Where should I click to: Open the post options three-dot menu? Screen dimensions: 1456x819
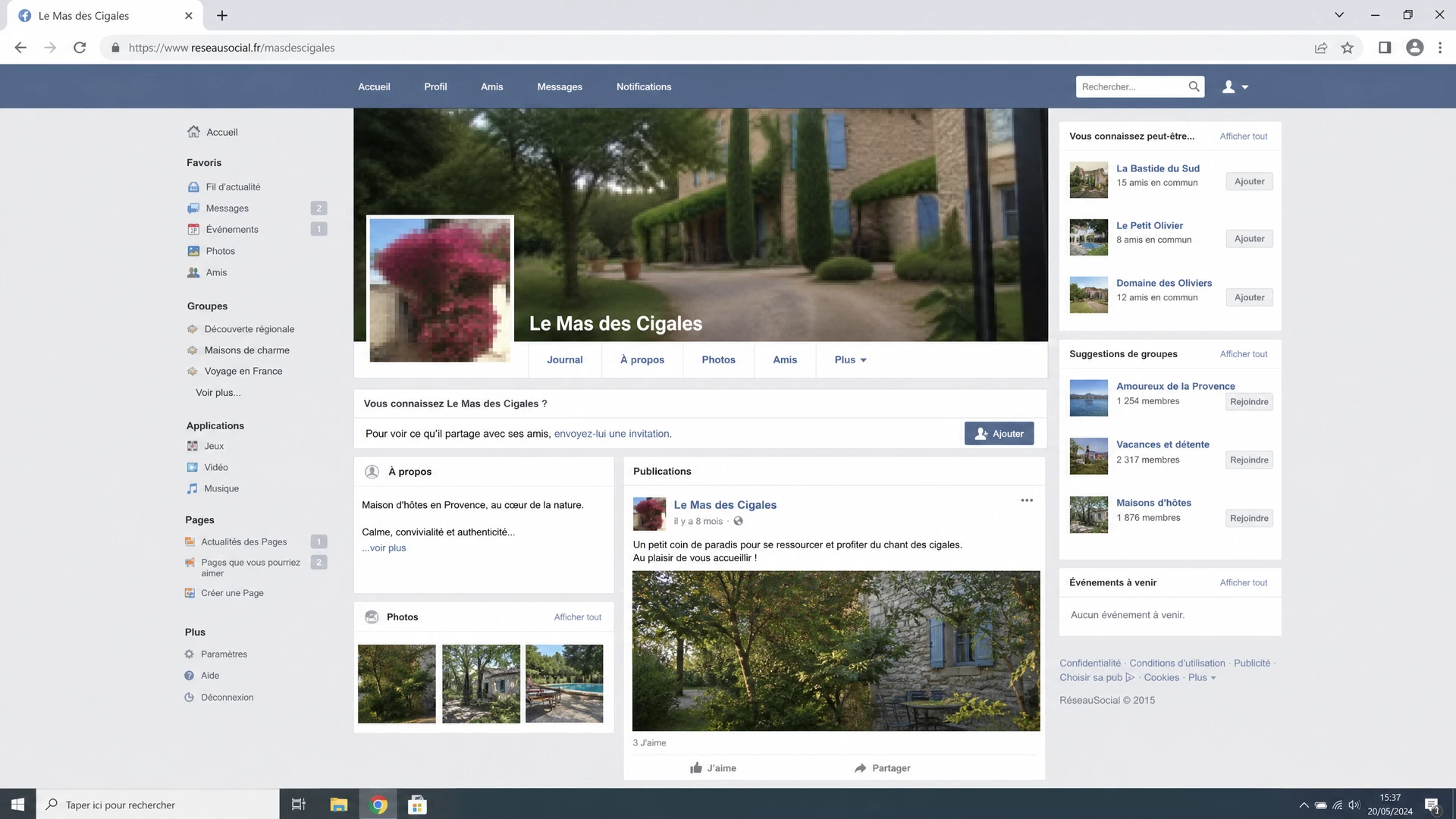coord(1027,500)
